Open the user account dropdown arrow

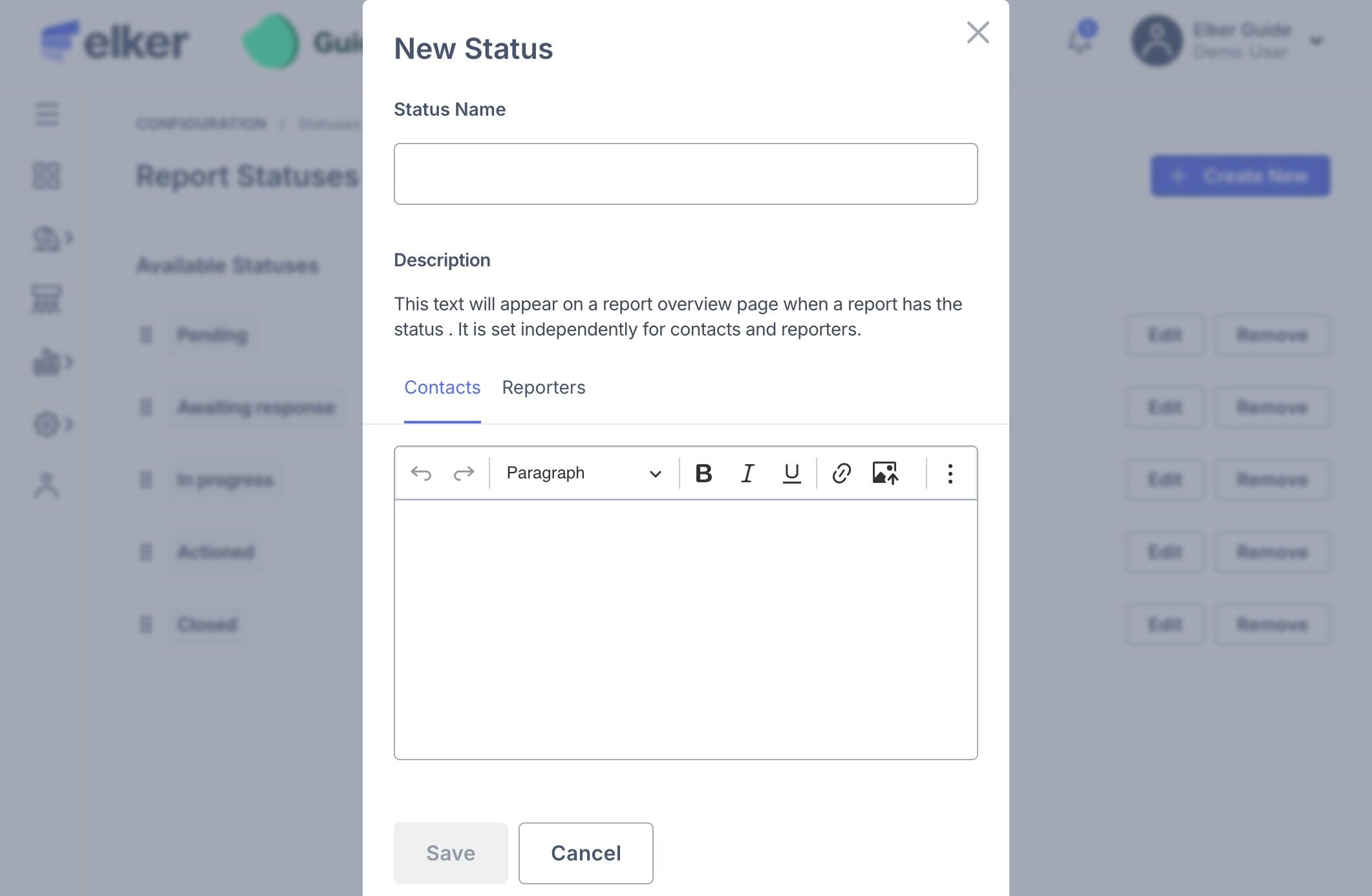pos(1316,42)
